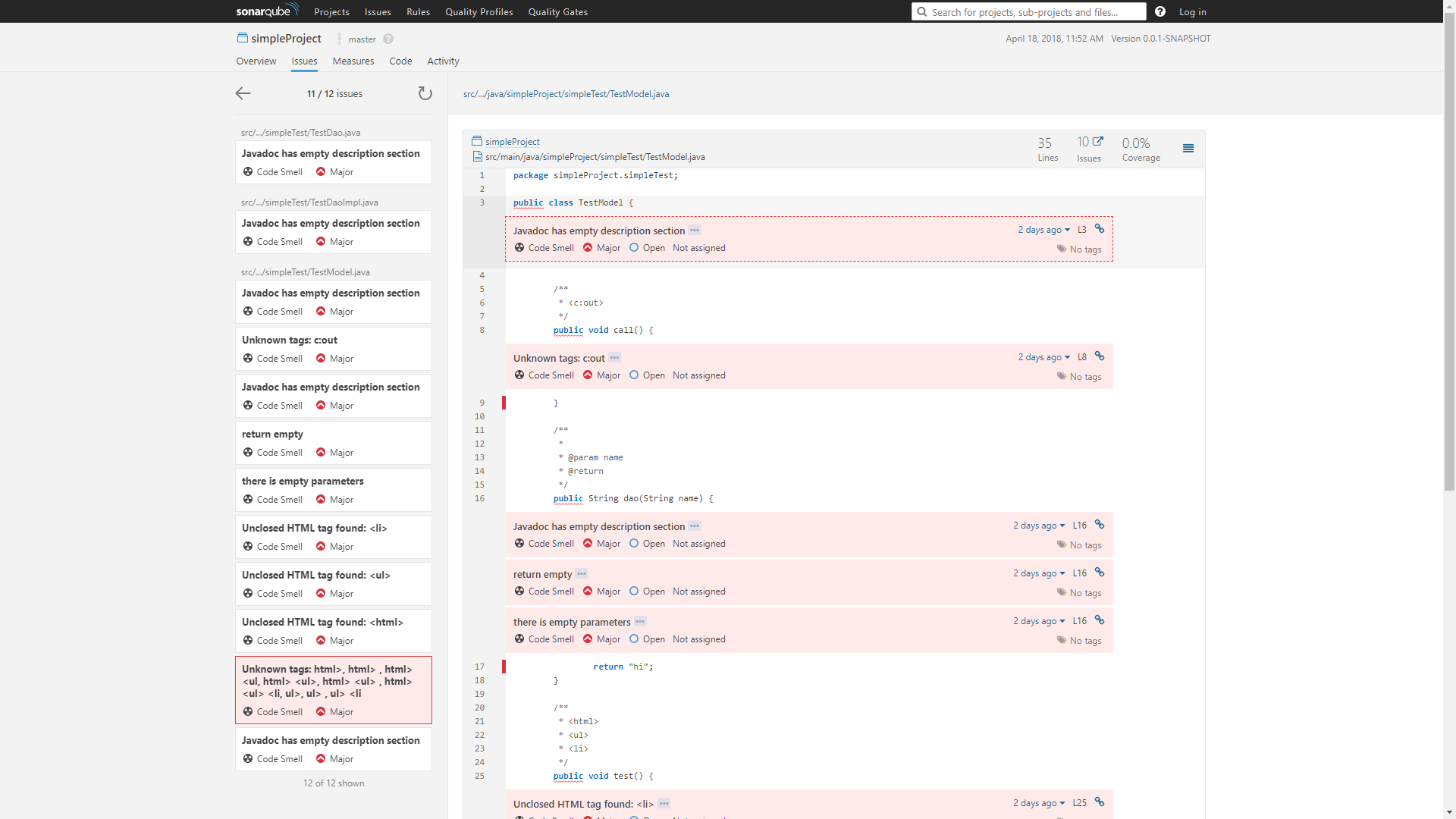Image resolution: width=1456 pixels, height=819 pixels.
Task: Click the Log in link
Action: 1192,12
